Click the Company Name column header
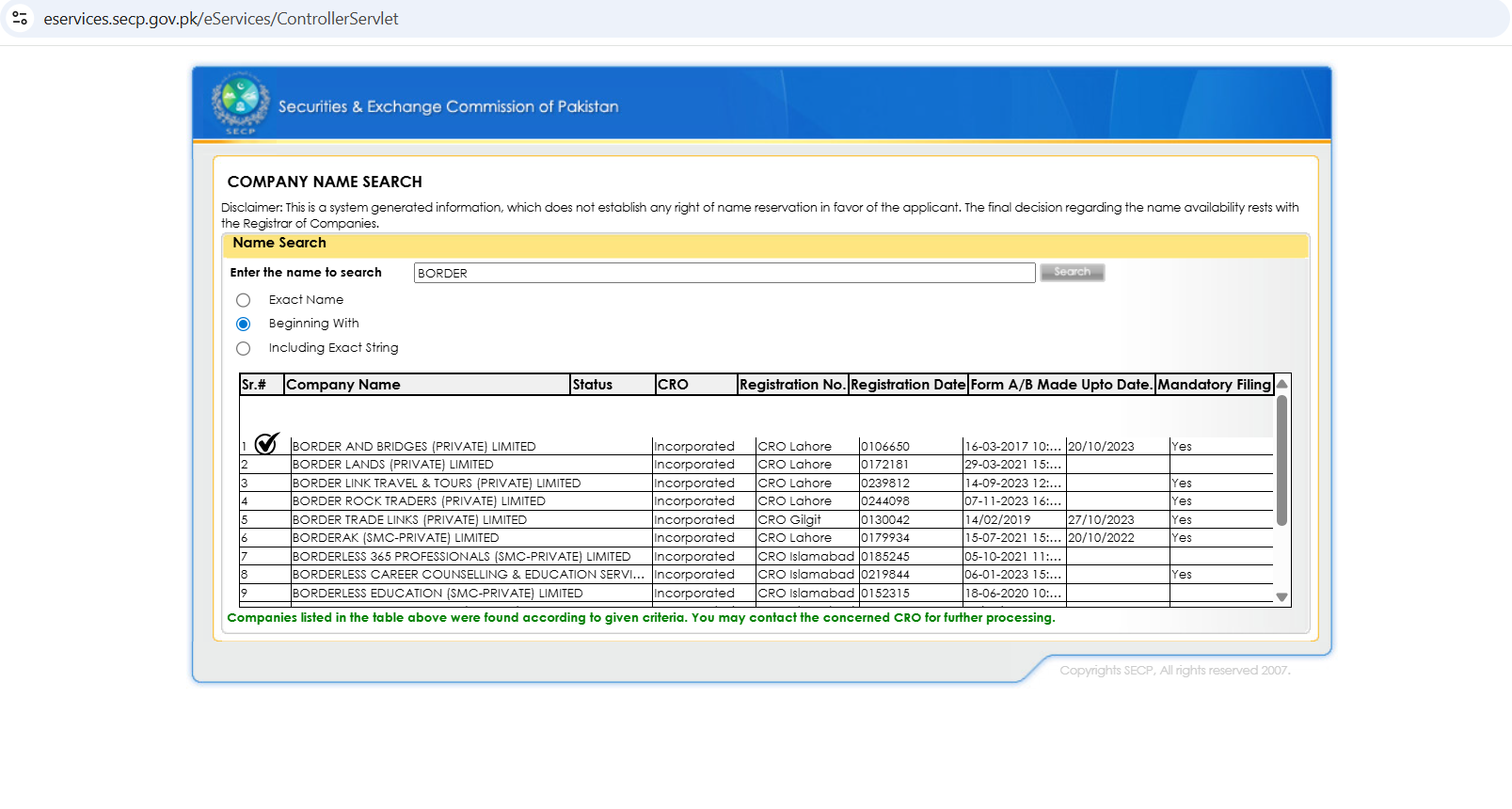 click(427, 385)
